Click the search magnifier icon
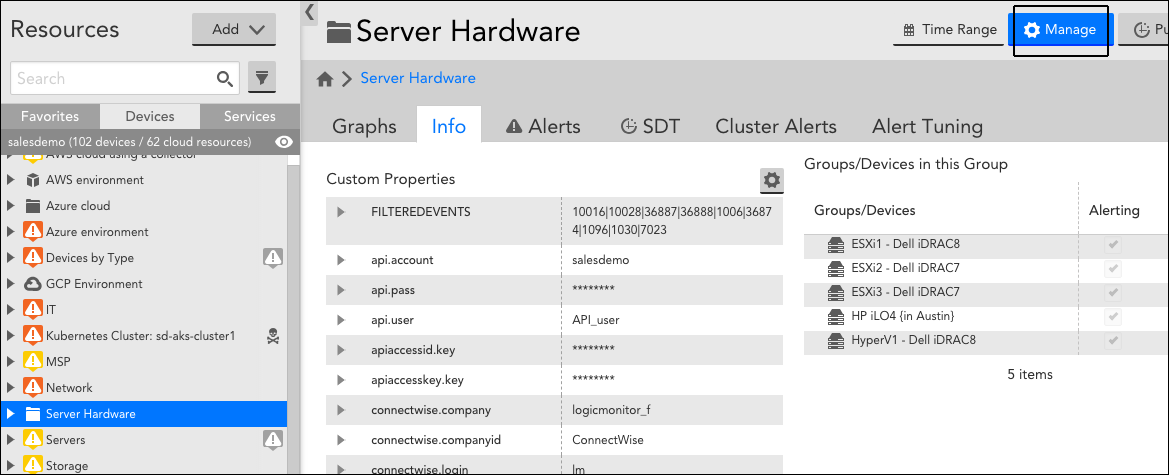The height and width of the screenshot is (475, 1169). click(224, 78)
